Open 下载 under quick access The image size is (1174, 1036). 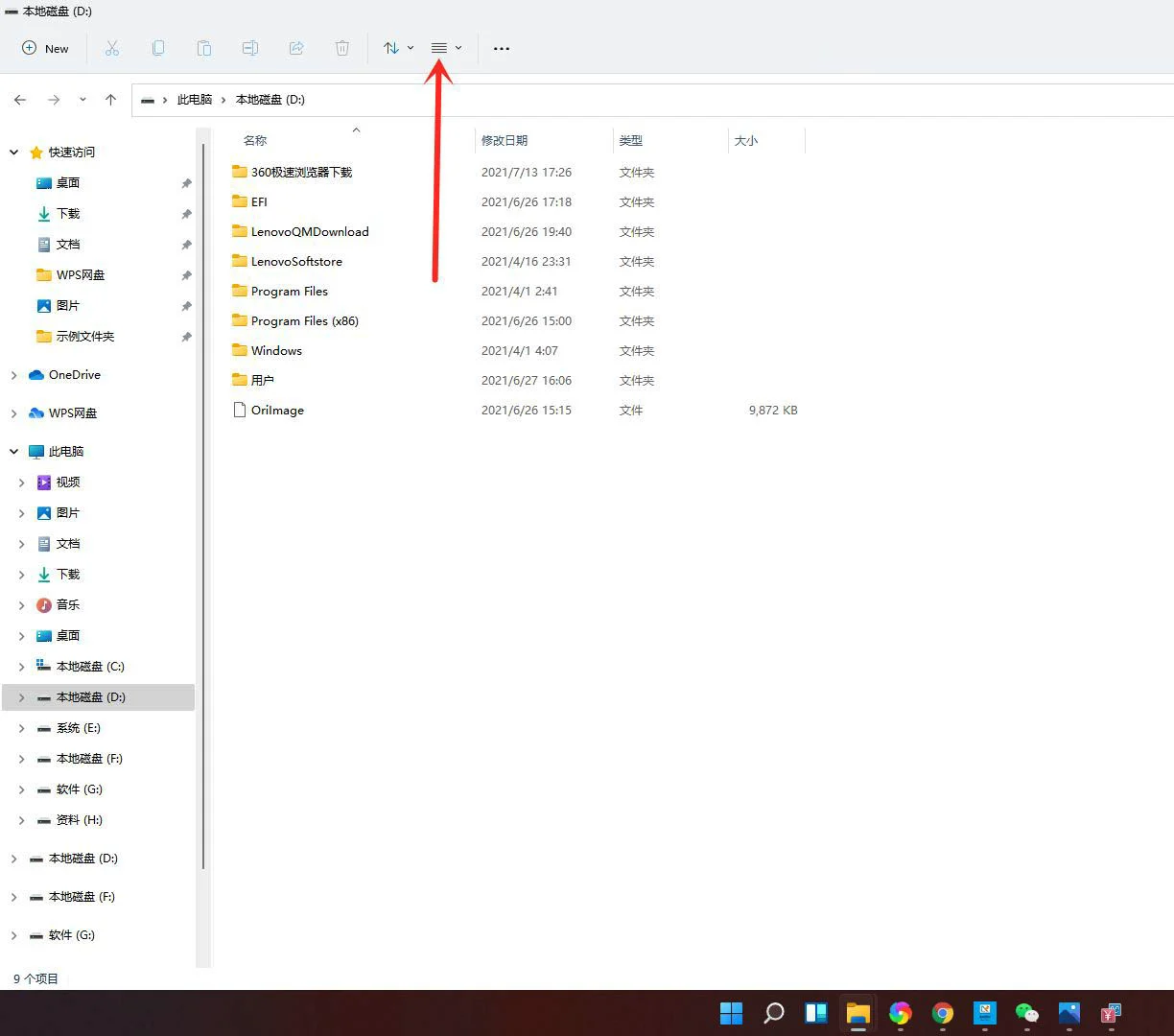(58, 214)
